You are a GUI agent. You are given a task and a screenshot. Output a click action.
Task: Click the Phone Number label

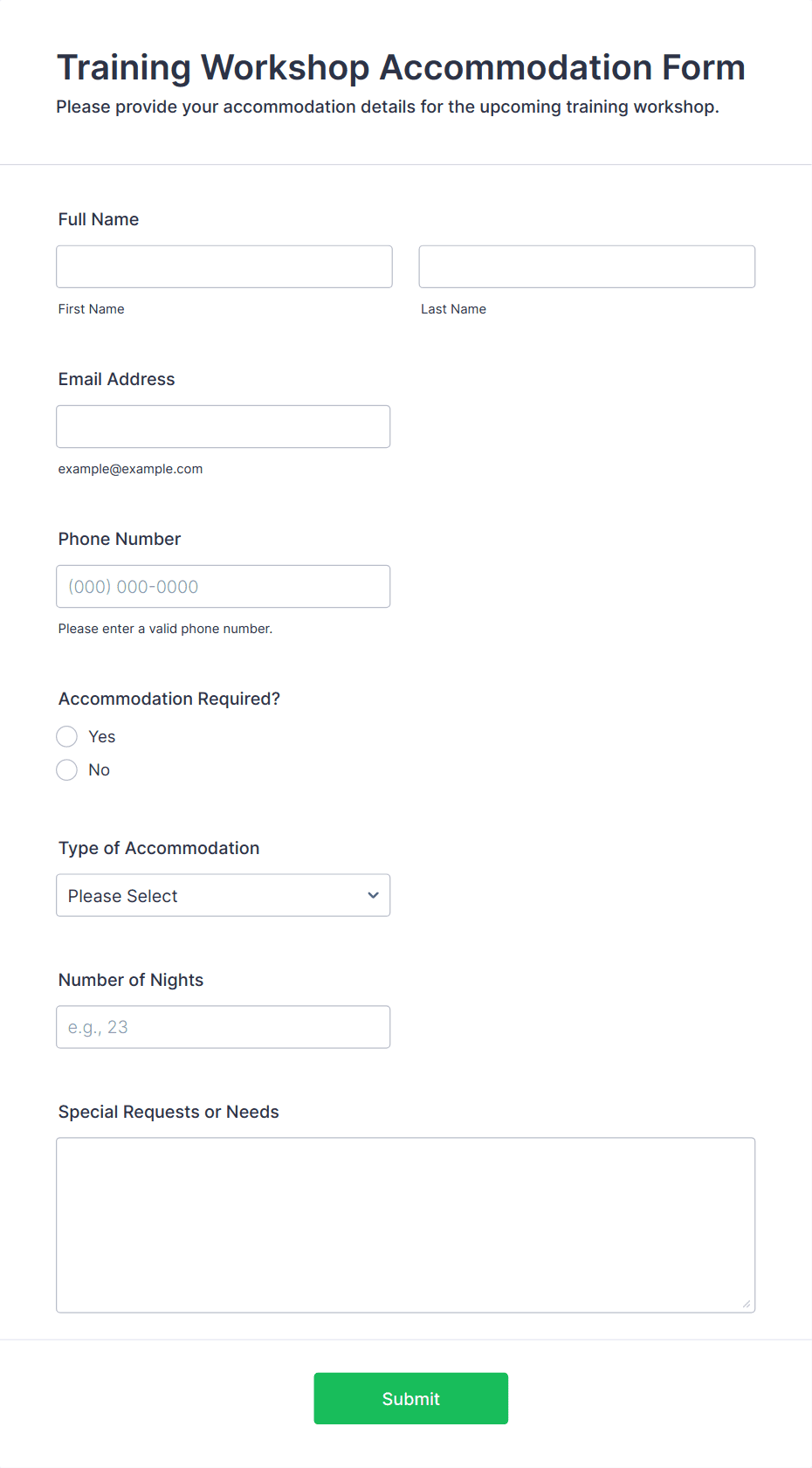point(120,539)
